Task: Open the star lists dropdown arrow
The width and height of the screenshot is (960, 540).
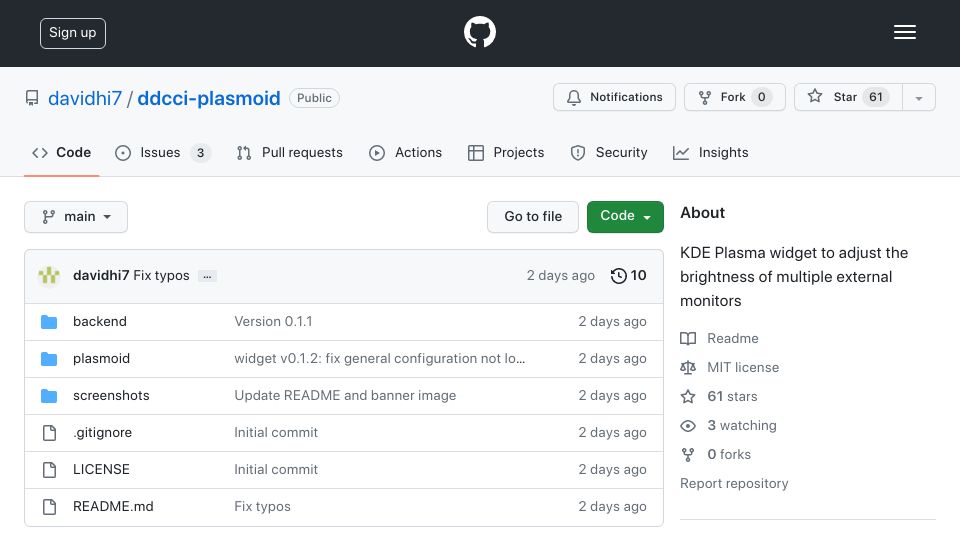Action: pos(919,98)
